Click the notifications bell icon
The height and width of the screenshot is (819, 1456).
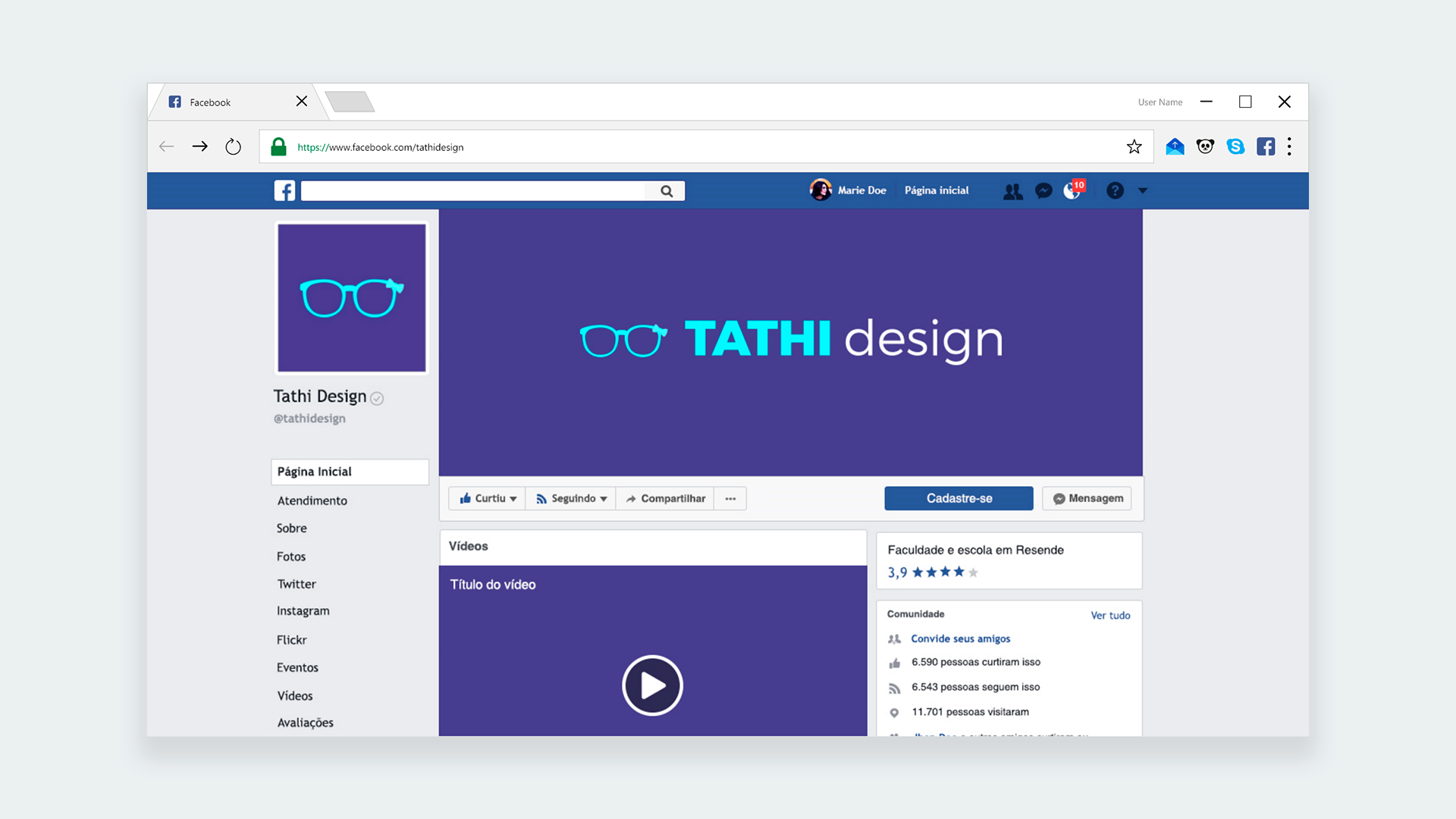click(x=1072, y=190)
